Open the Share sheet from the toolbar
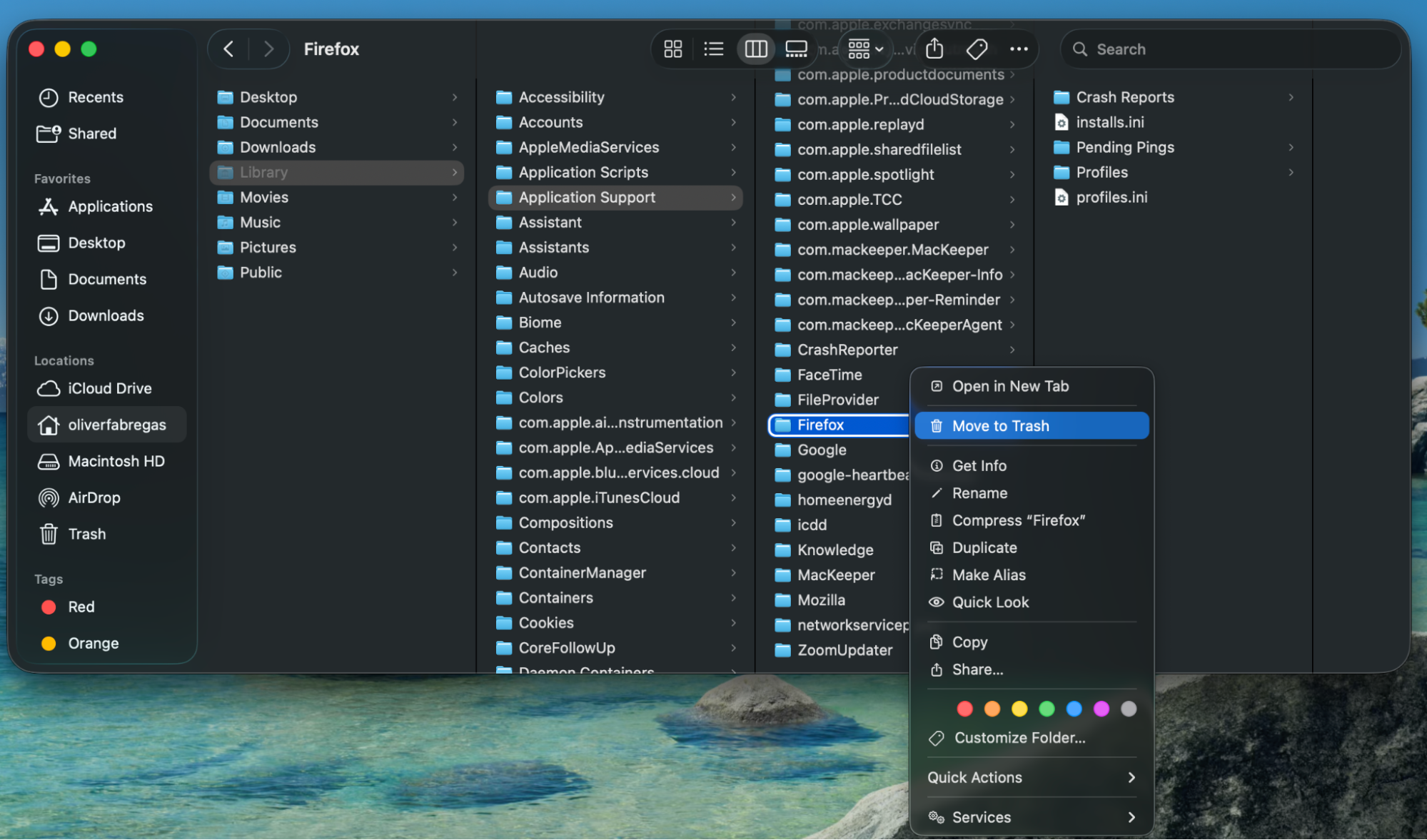The image size is (1427, 840). pos(934,49)
